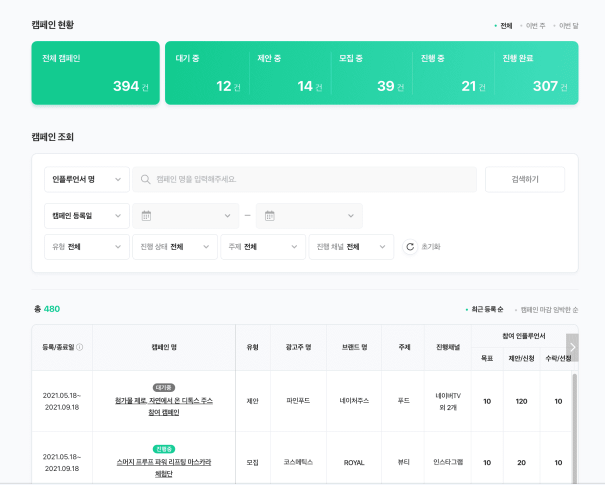Click the 진행중 badge in second row

click(164, 449)
